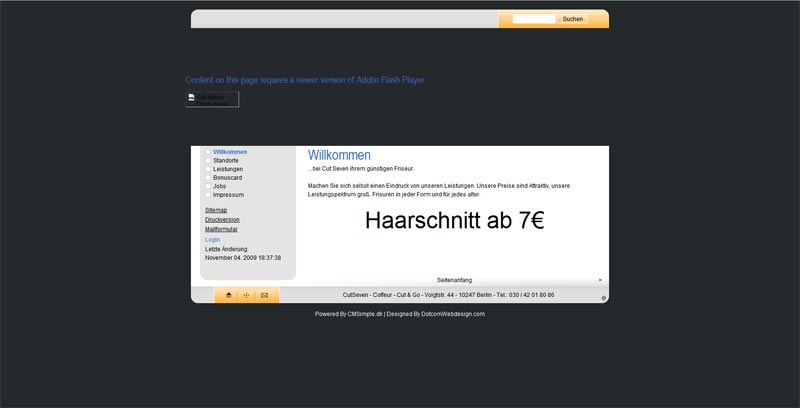
Task: Open the Sitemap link
Action: (216, 210)
